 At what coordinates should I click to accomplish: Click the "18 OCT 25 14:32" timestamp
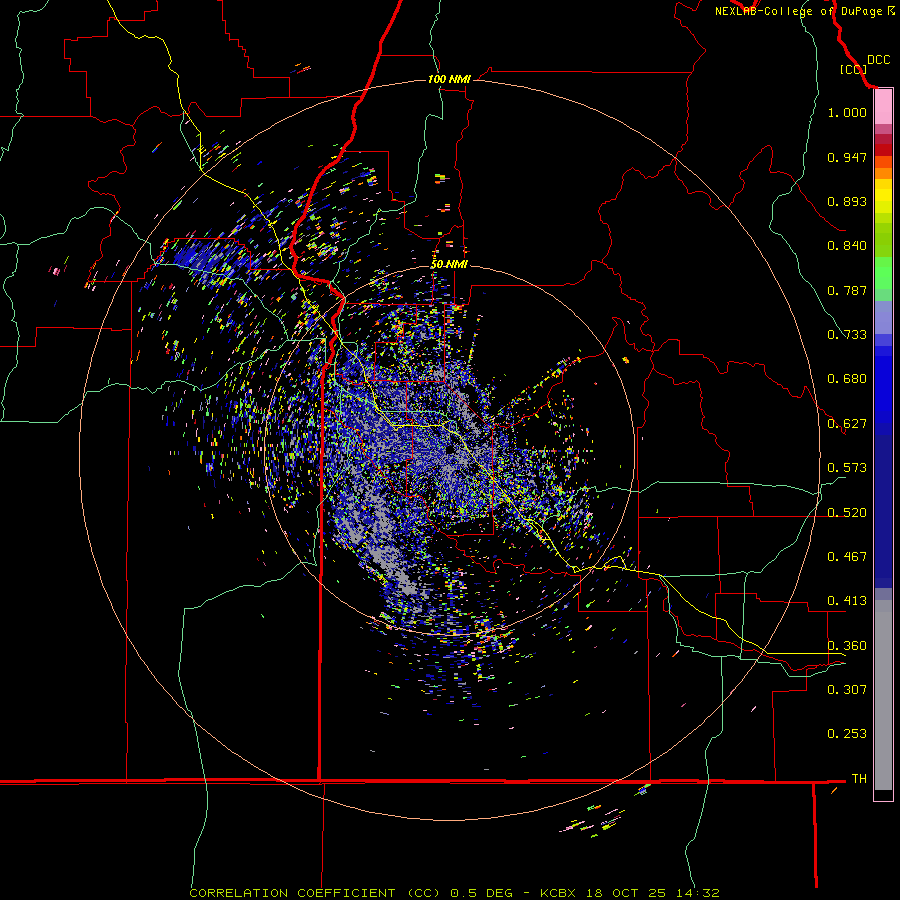point(653,893)
